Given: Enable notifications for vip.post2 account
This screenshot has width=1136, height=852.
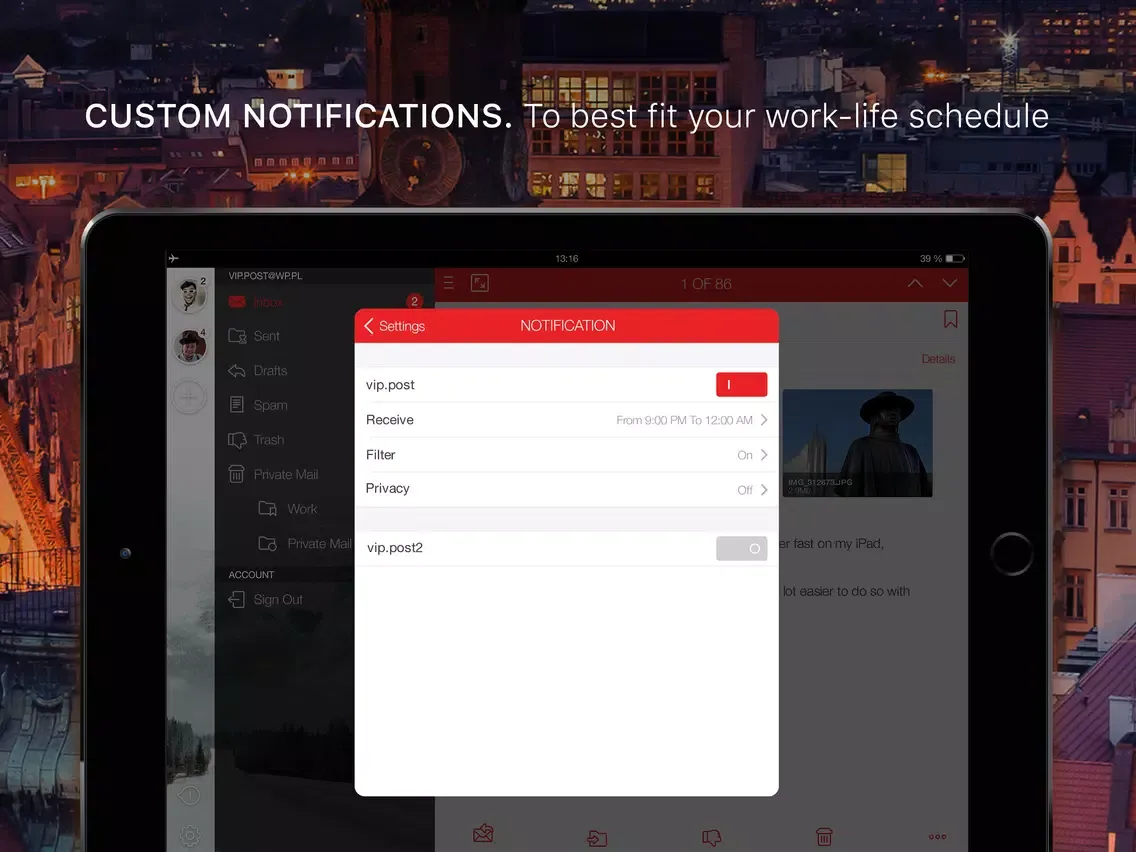Looking at the screenshot, I should click(x=741, y=548).
